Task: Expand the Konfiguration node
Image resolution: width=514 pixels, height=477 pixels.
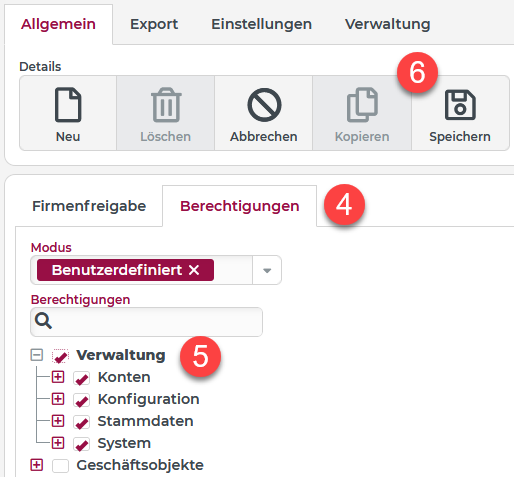Action: pyautogui.click(x=58, y=399)
